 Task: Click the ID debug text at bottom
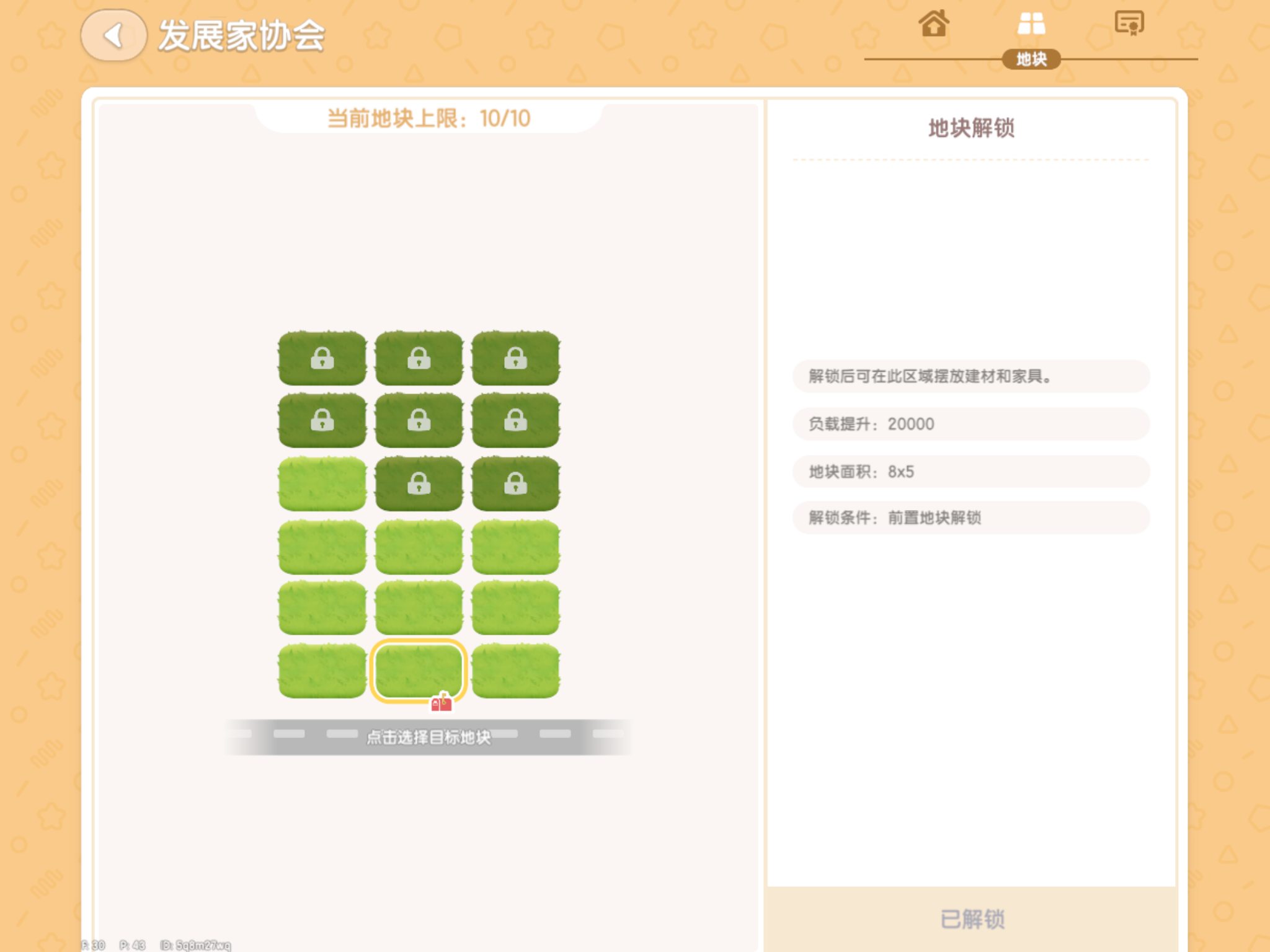point(195,945)
